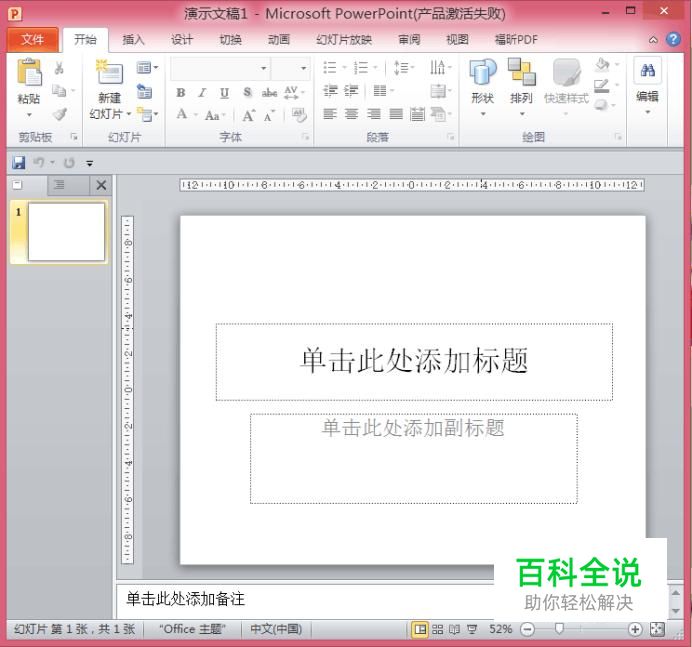Toggle Strikethrough formatting
This screenshot has height=647, width=692.
pyautogui.click(x=269, y=93)
